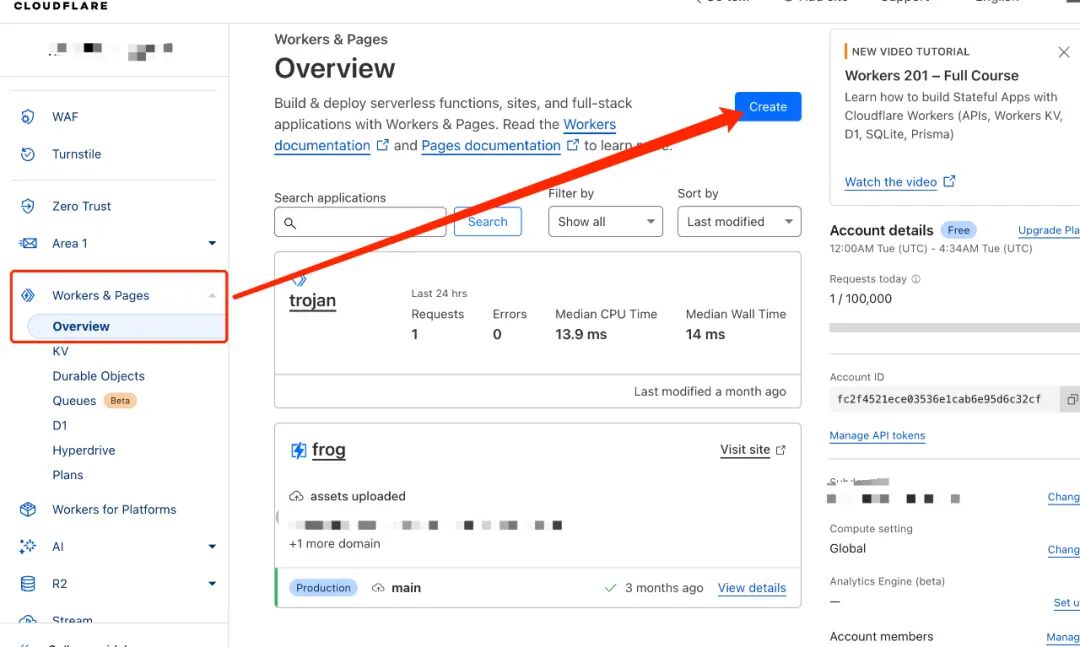
Task: Click the Area 1 envelope icon
Action: click(28, 243)
